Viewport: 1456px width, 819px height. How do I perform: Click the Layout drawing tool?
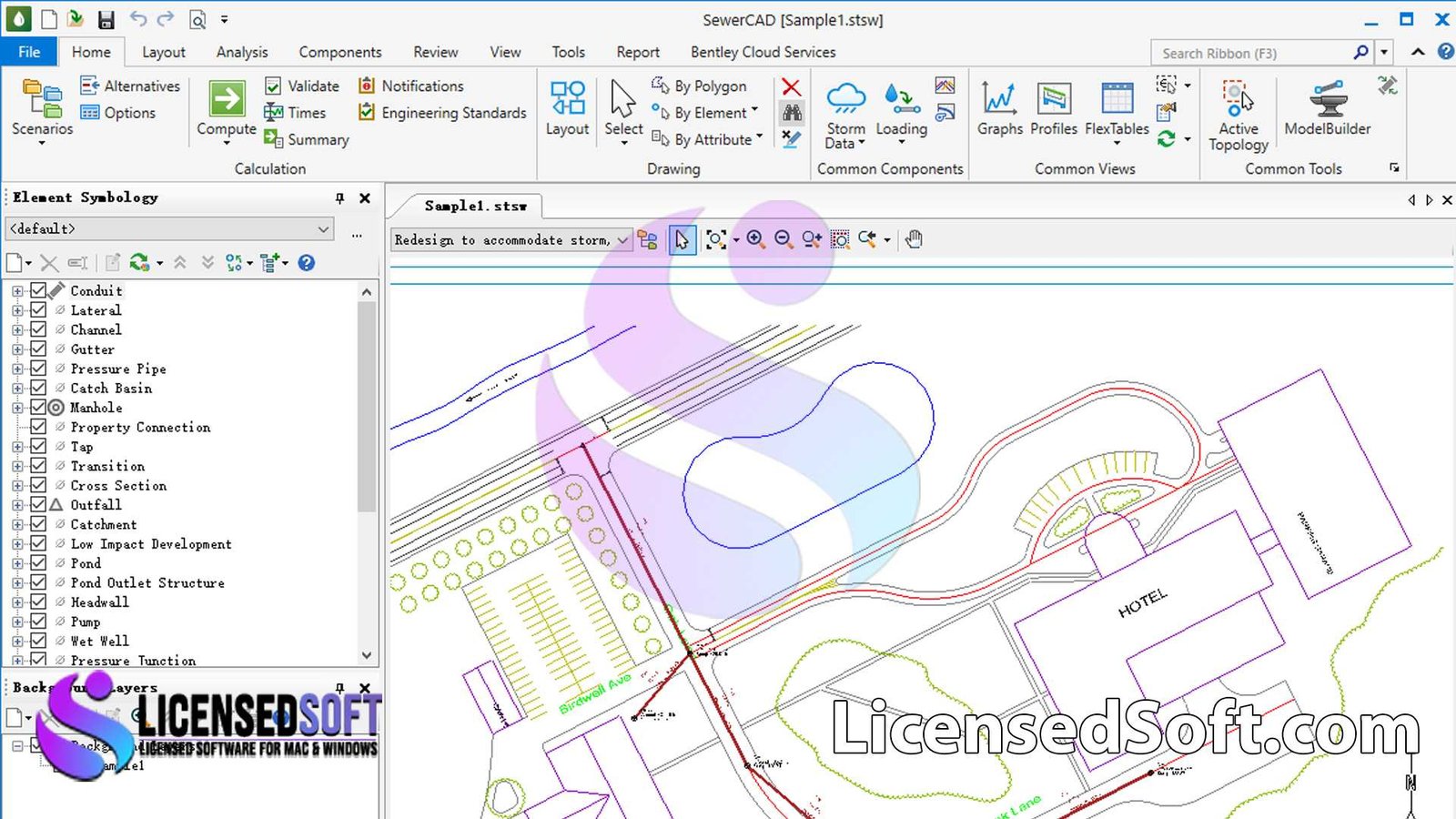tap(568, 108)
